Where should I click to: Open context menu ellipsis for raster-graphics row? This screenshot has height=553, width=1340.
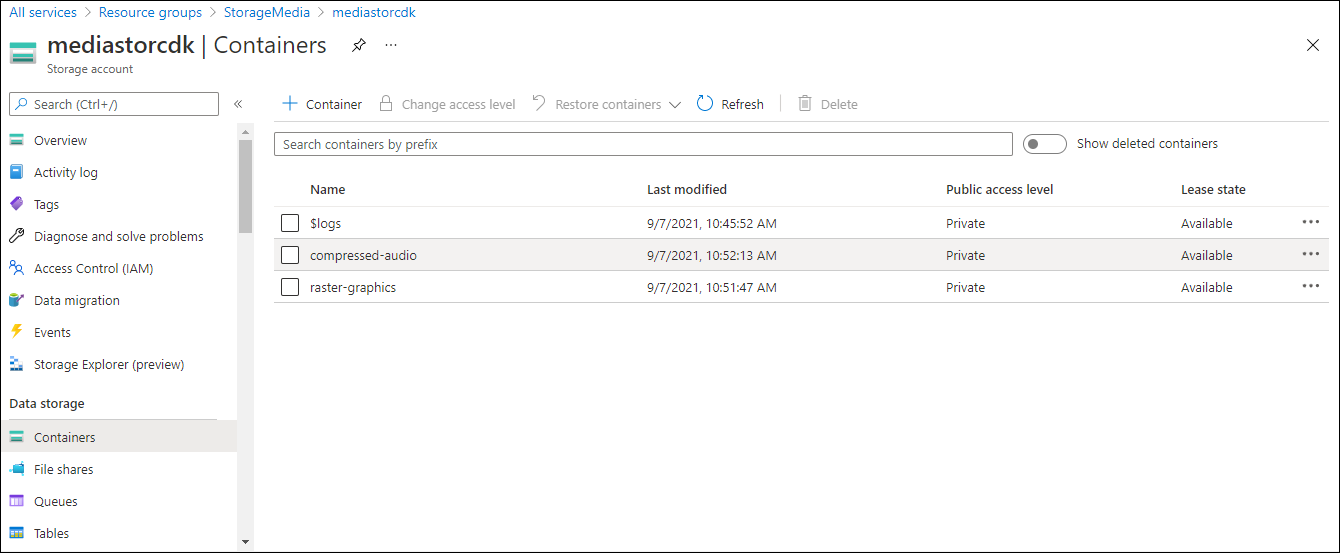click(1311, 286)
